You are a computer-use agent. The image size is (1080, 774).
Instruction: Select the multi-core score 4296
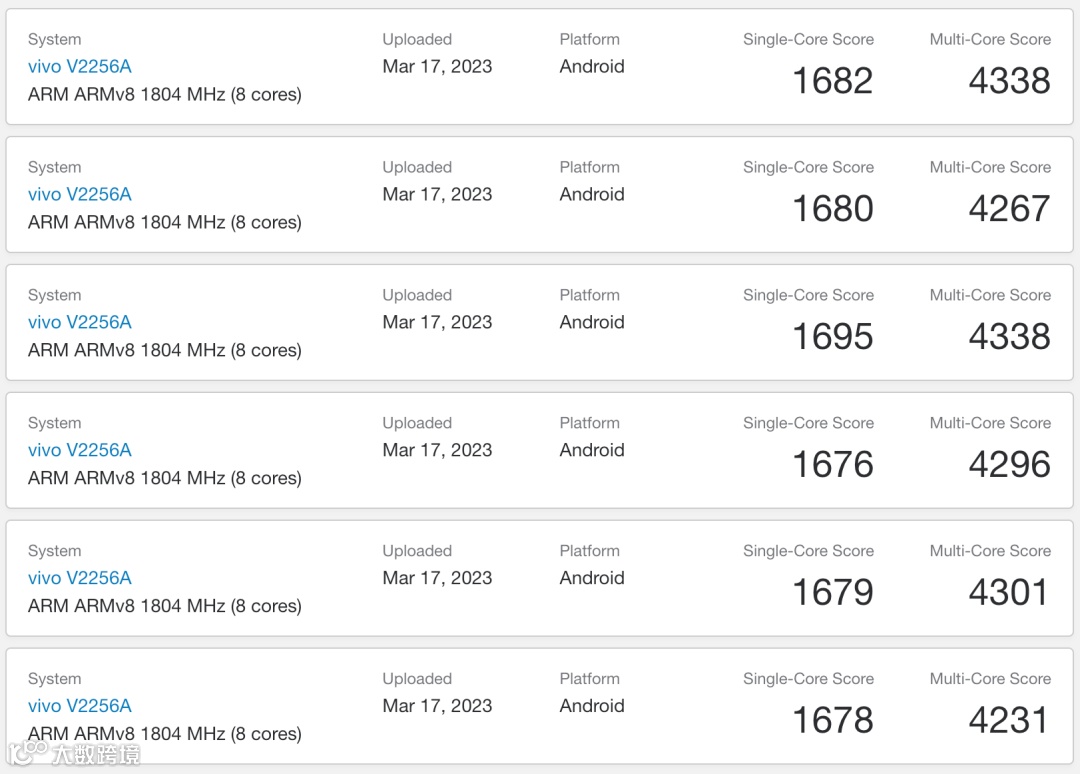coord(1009,465)
